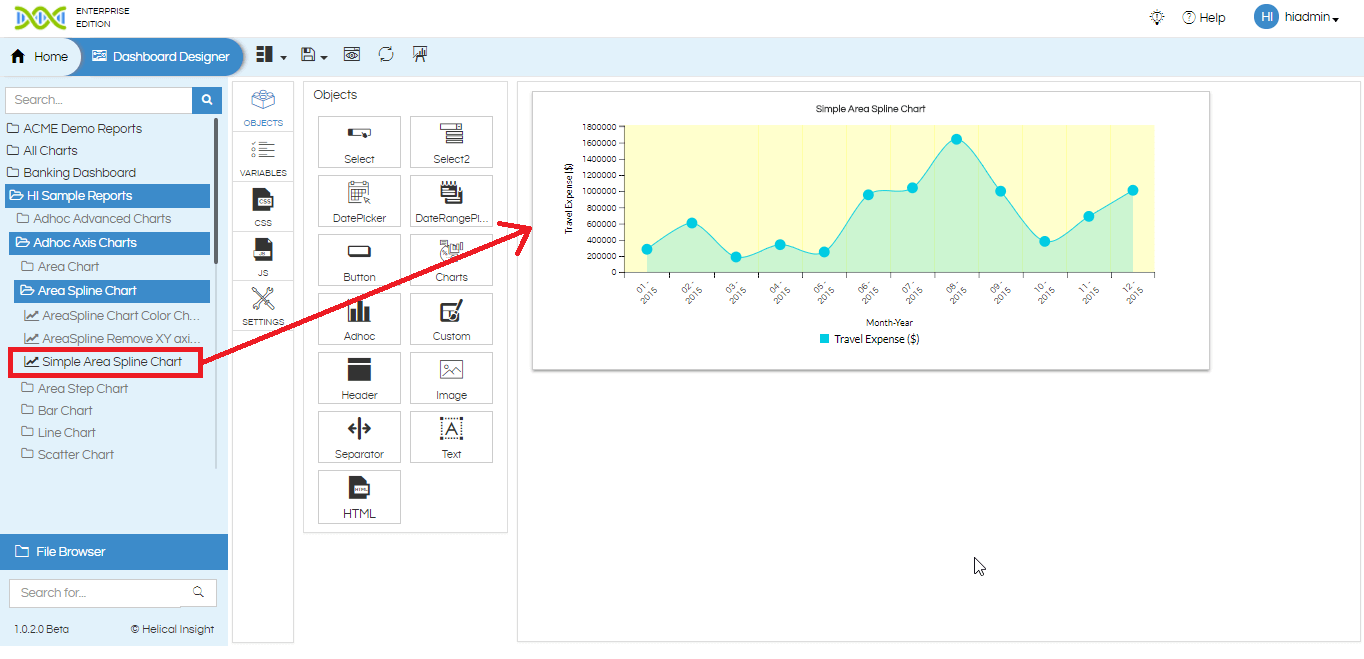
Task: Focus the report Search field
Action: [x=99, y=100]
